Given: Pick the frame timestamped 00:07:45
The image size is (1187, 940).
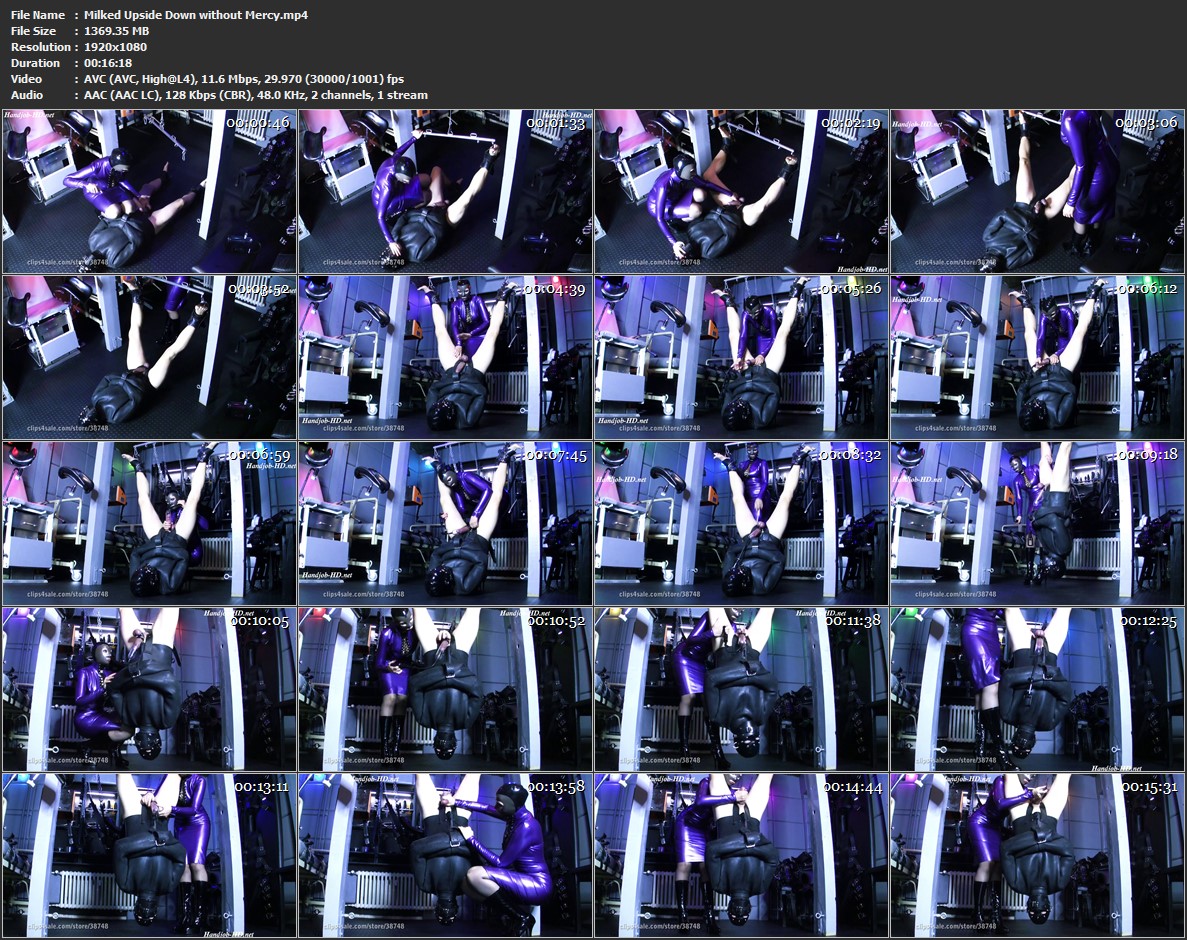Looking at the screenshot, I should click(x=445, y=522).
